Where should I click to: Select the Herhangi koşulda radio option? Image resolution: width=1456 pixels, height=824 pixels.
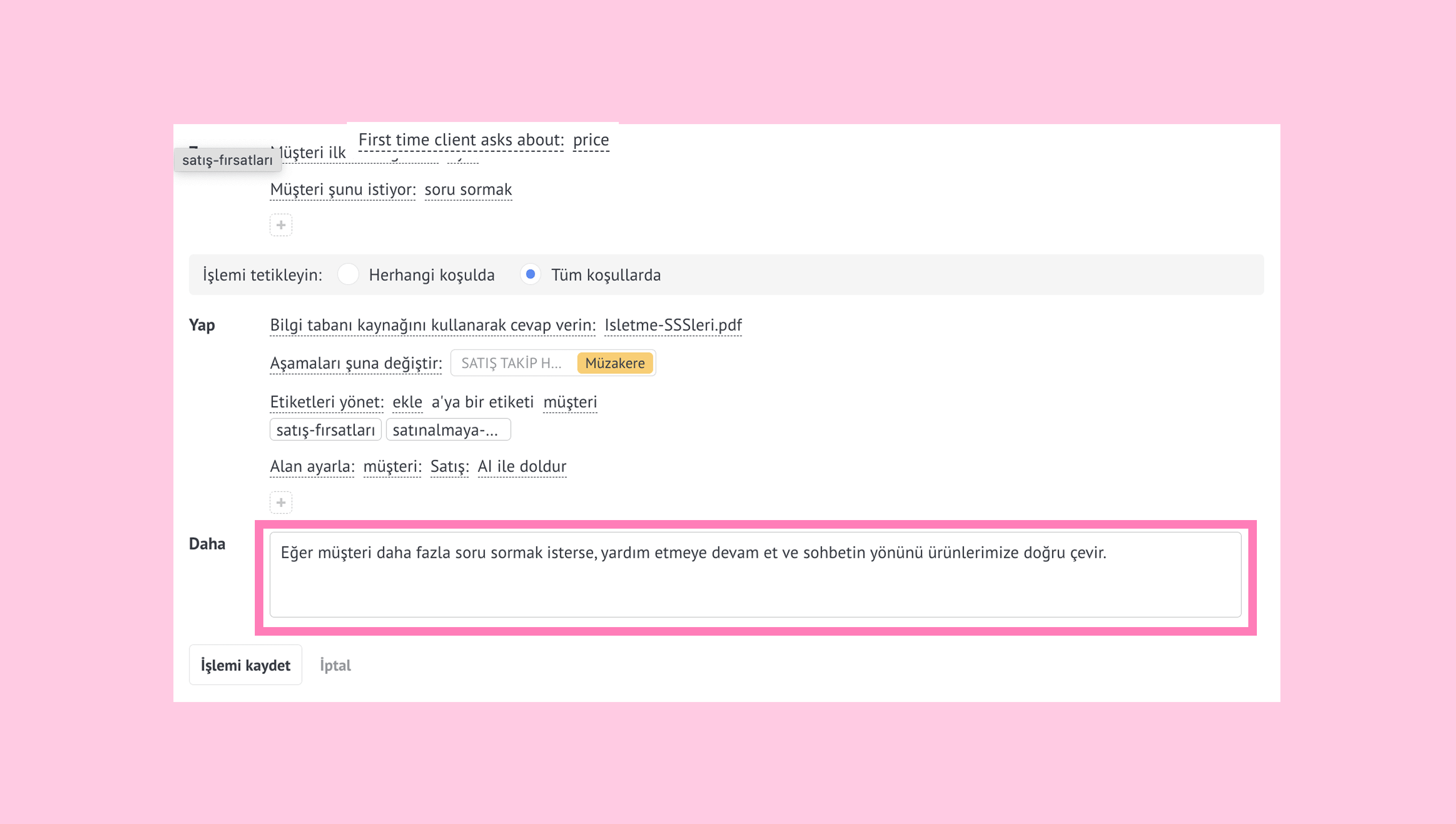(348, 274)
